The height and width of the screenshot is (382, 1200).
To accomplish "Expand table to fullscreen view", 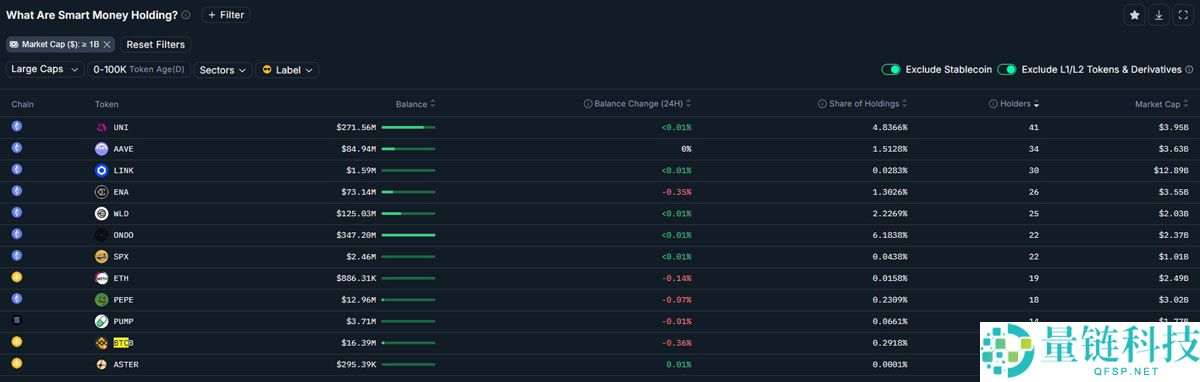I will [1184, 15].
